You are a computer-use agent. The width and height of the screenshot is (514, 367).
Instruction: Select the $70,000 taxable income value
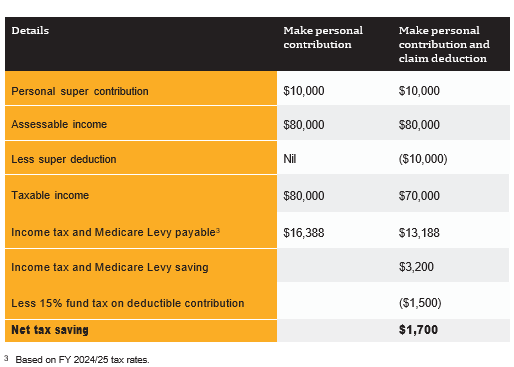419,196
